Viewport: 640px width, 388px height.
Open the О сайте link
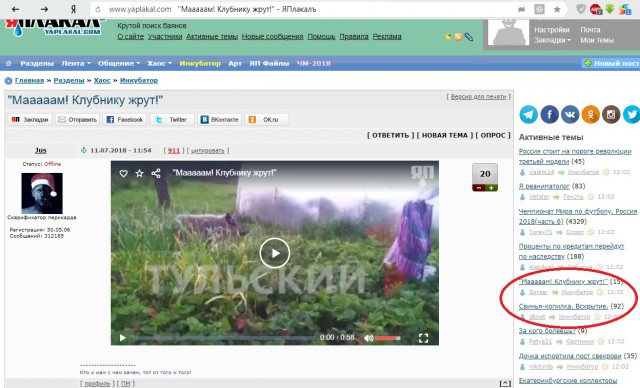[131, 36]
